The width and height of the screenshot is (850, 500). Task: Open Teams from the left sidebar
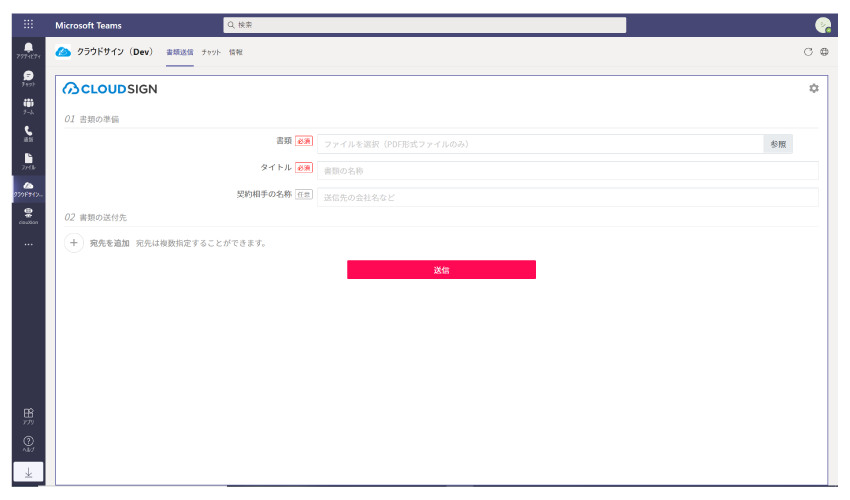tap(28, 106)
